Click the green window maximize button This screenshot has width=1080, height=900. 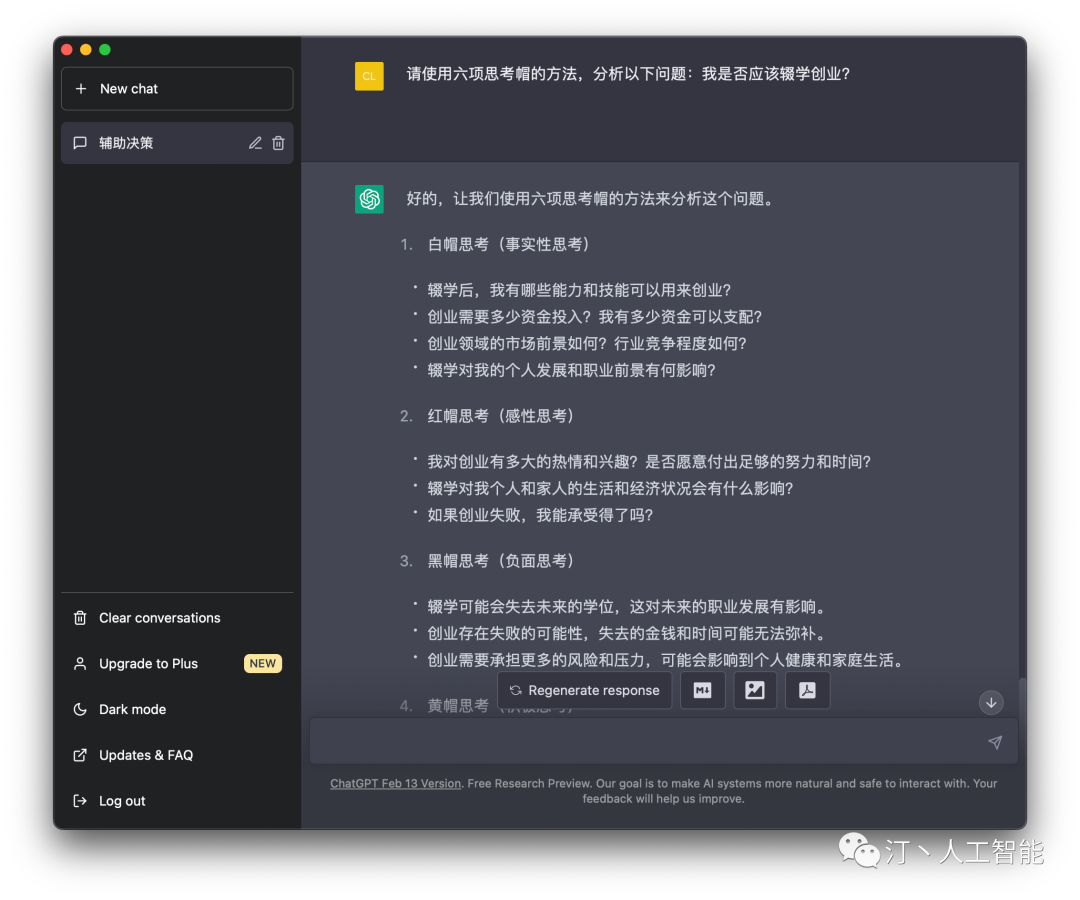coord(105,50)
